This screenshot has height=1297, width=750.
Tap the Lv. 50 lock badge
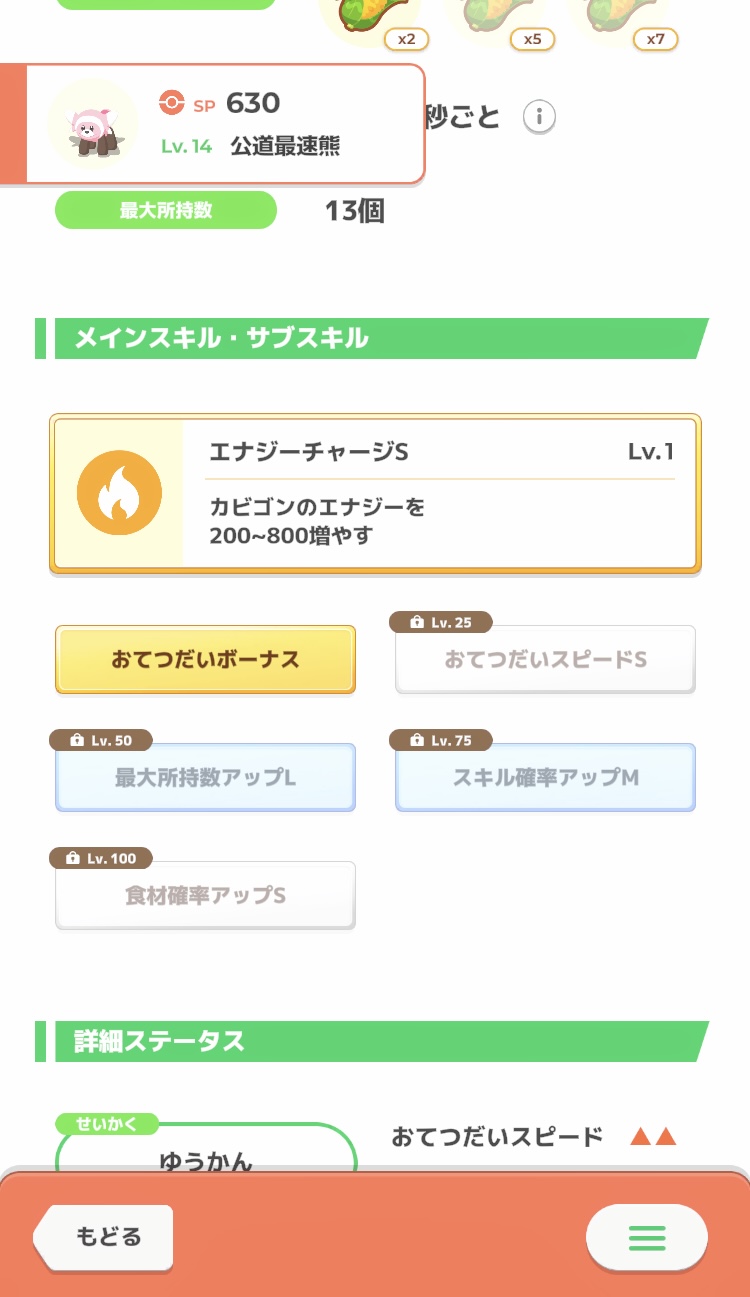pyautogui.click(x=100, y=740)
